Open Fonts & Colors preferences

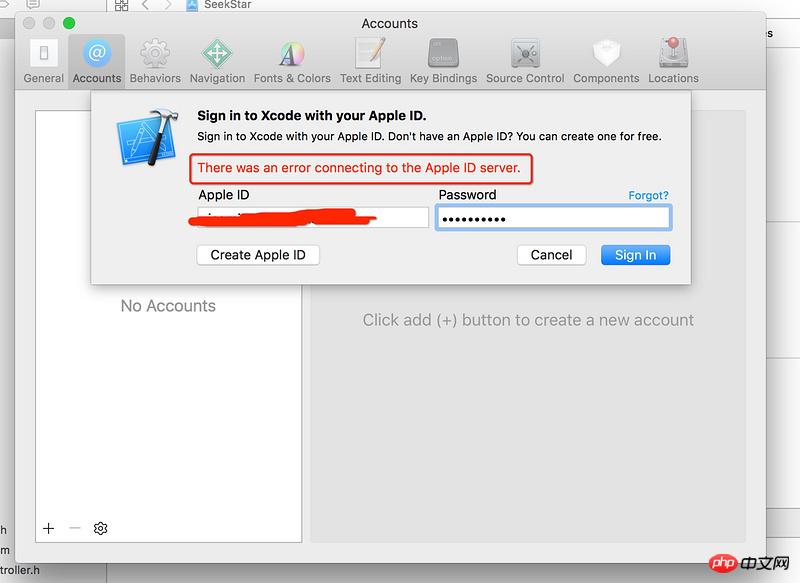[x=292, y=61]
